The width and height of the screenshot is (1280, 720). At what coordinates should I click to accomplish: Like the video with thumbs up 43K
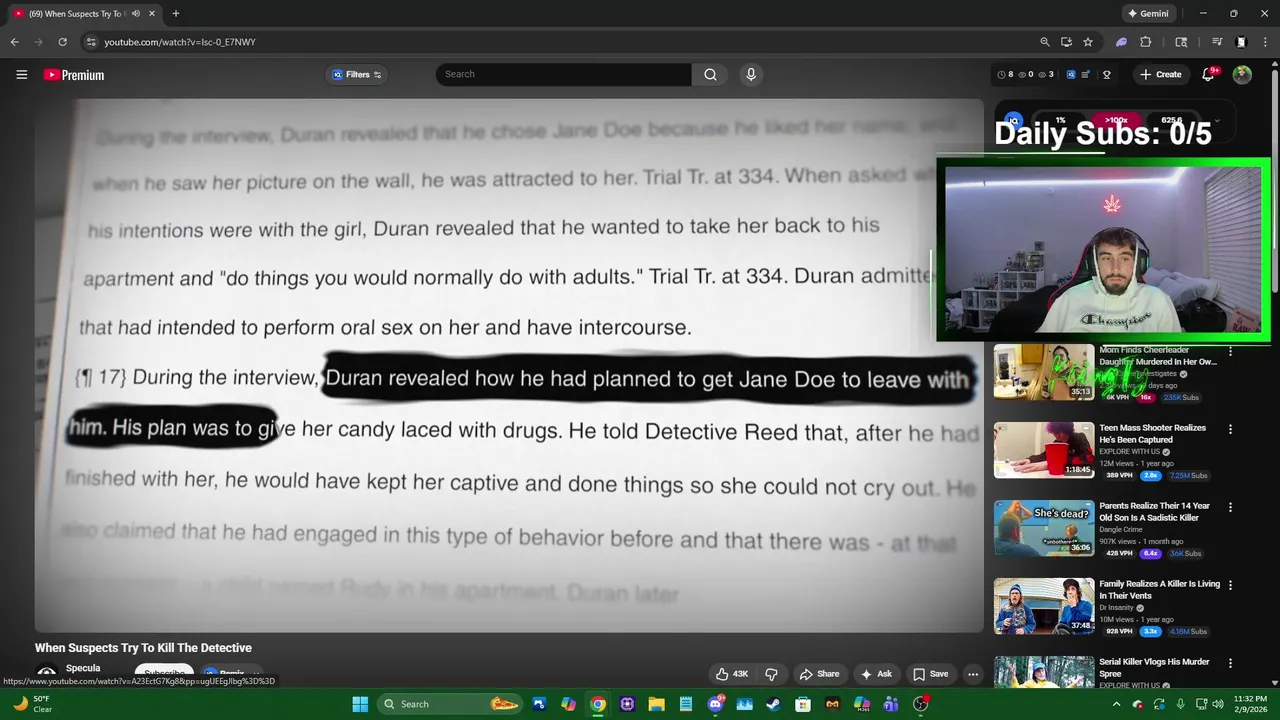[x=732, y=674]
